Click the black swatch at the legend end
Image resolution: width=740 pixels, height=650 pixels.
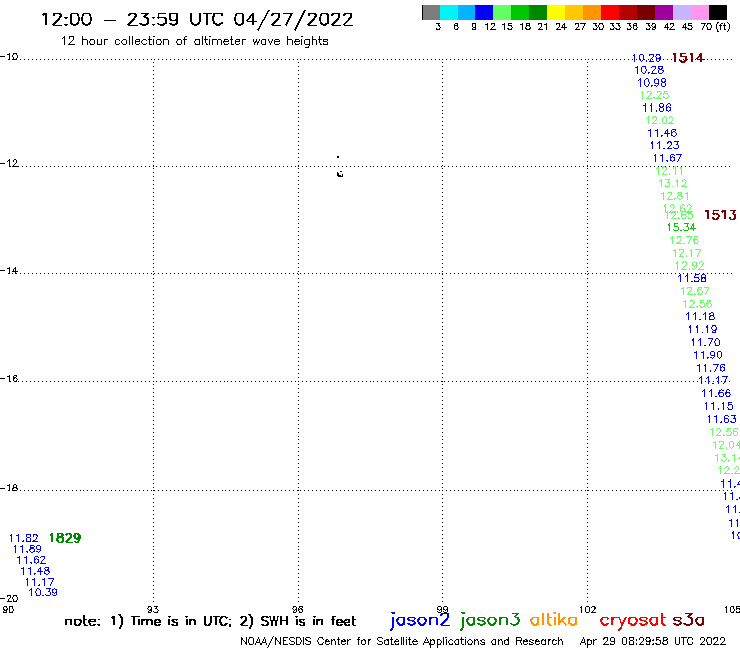pyautogui.click(x=718, y=12)
